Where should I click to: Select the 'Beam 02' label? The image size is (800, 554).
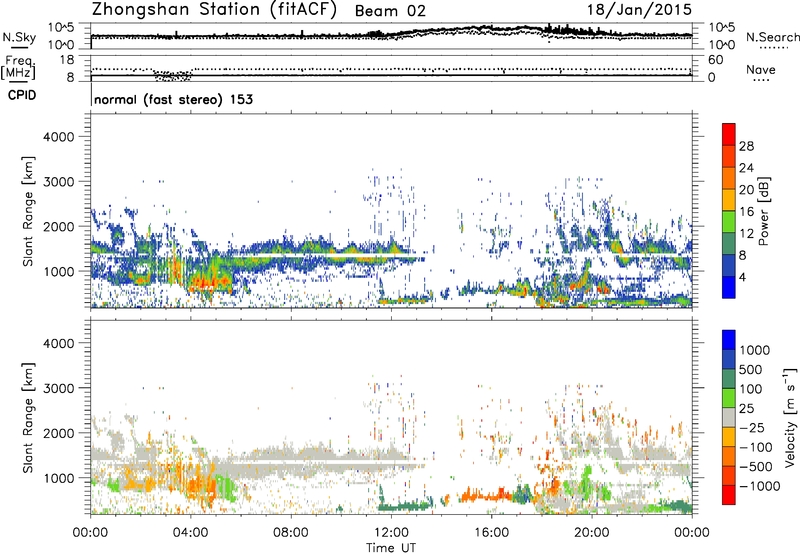(x=390, y=11)
